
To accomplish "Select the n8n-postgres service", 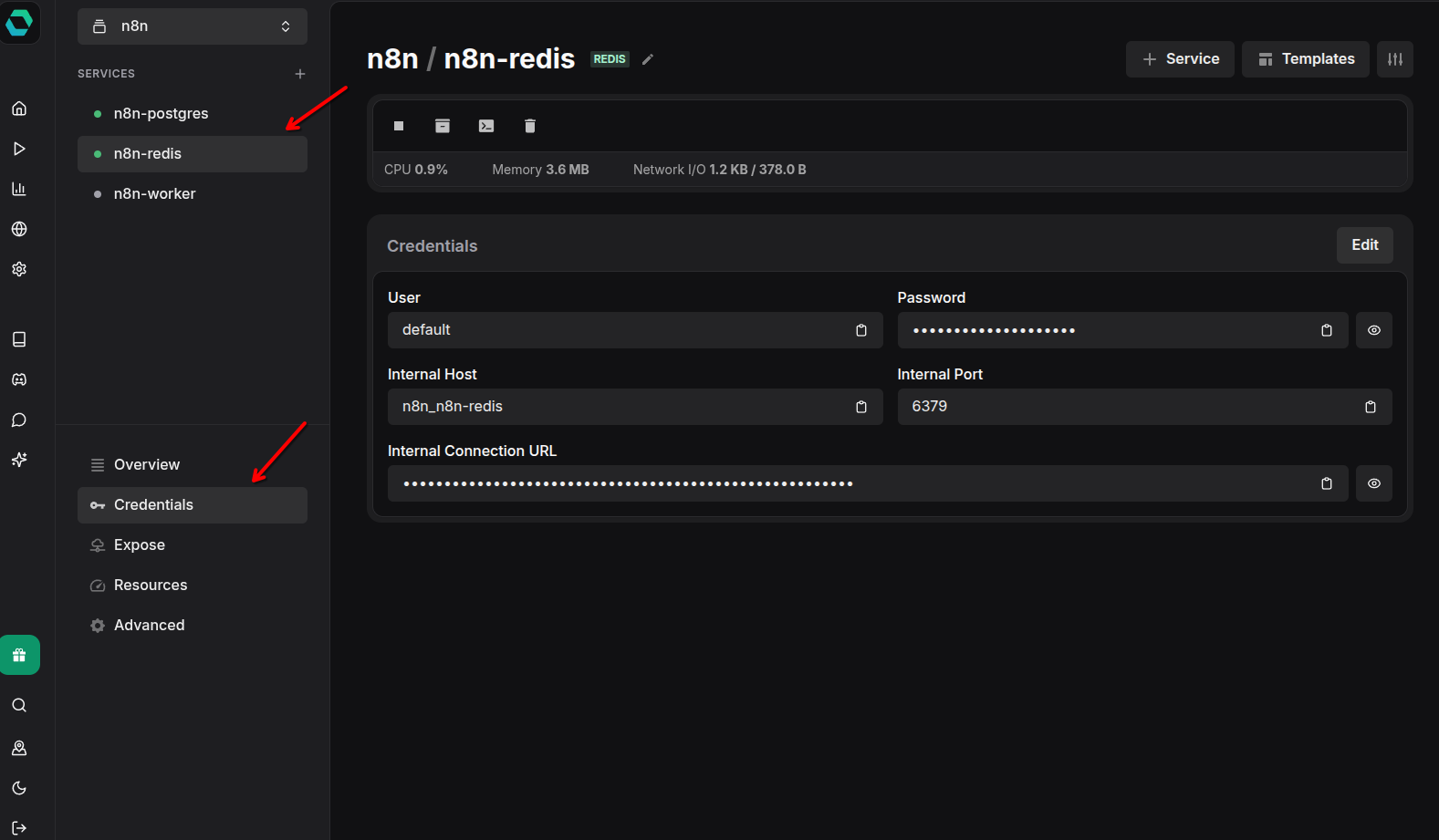I will tap(193, 114).
